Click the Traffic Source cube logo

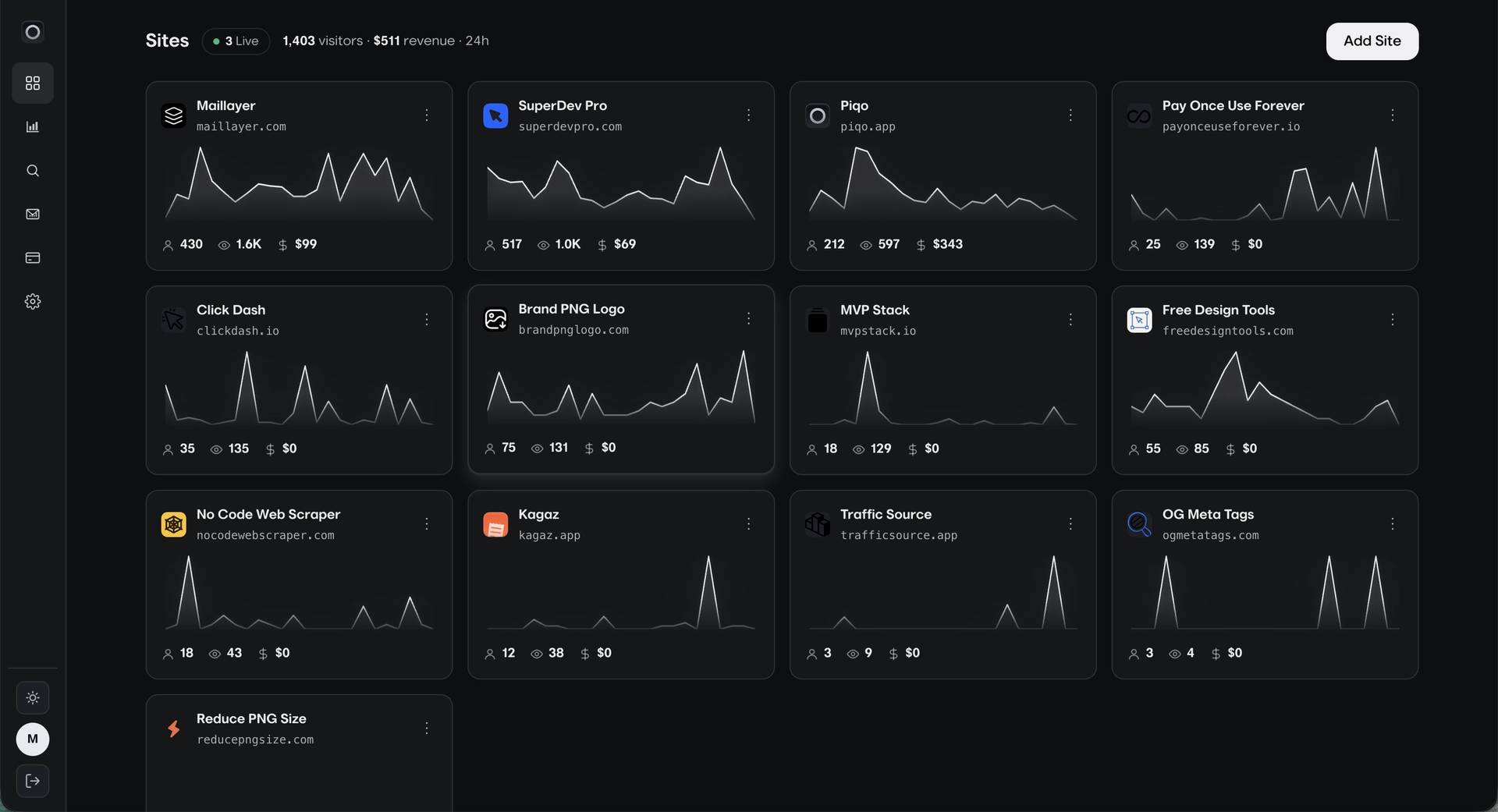(x=818, y=524)
